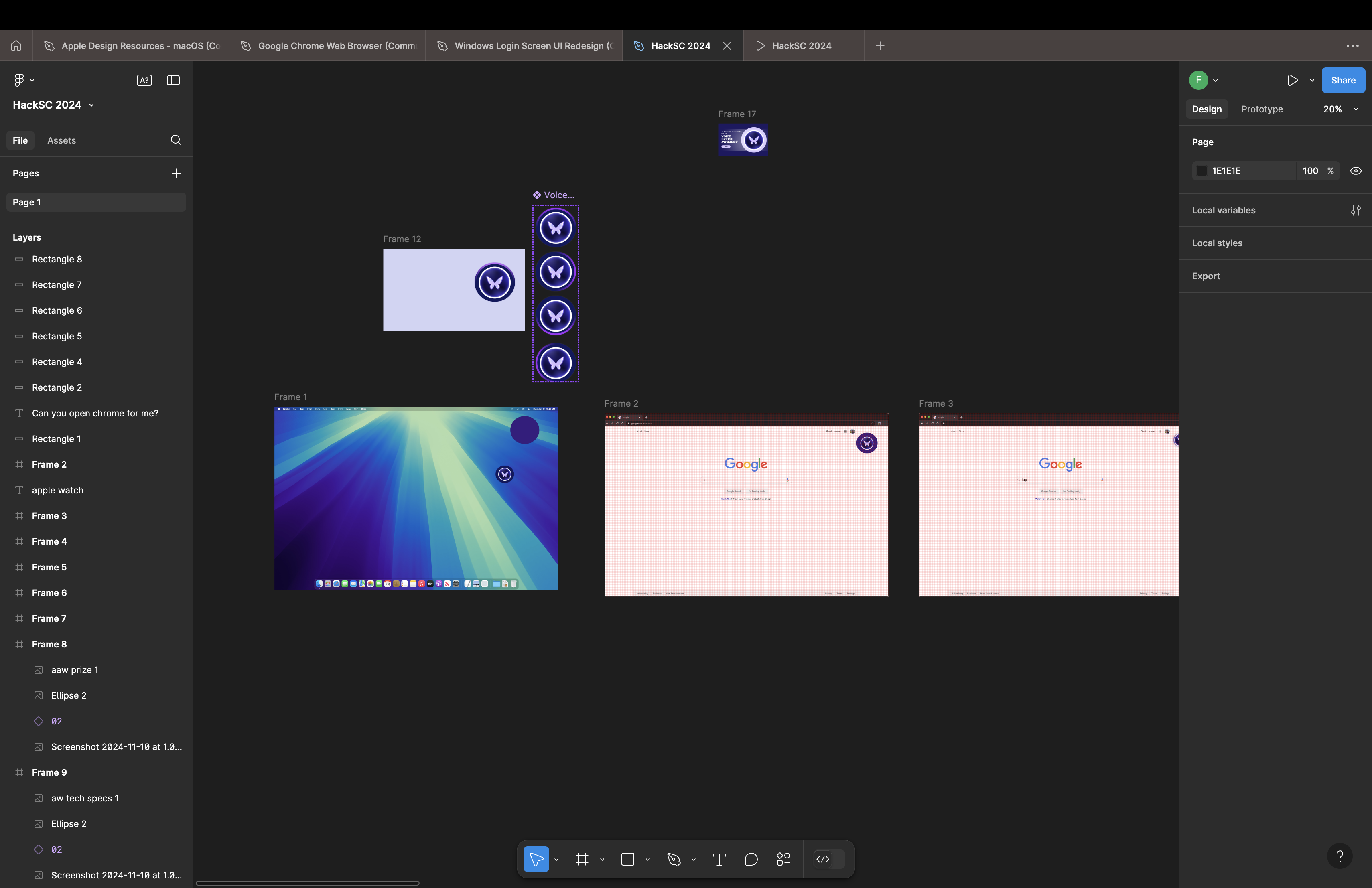Open Local variables settings icon
The width and height of the screenshot is (1372, 888).
click(1355, 210)
